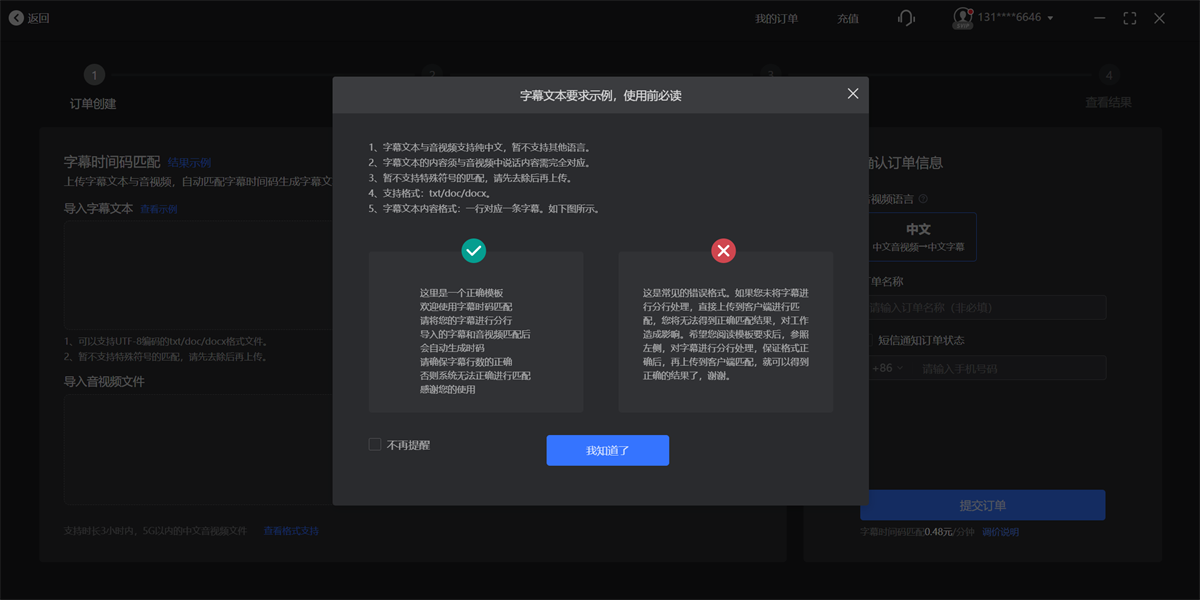
Task: Open 充值 in top bar
Action: pos(848,18)
